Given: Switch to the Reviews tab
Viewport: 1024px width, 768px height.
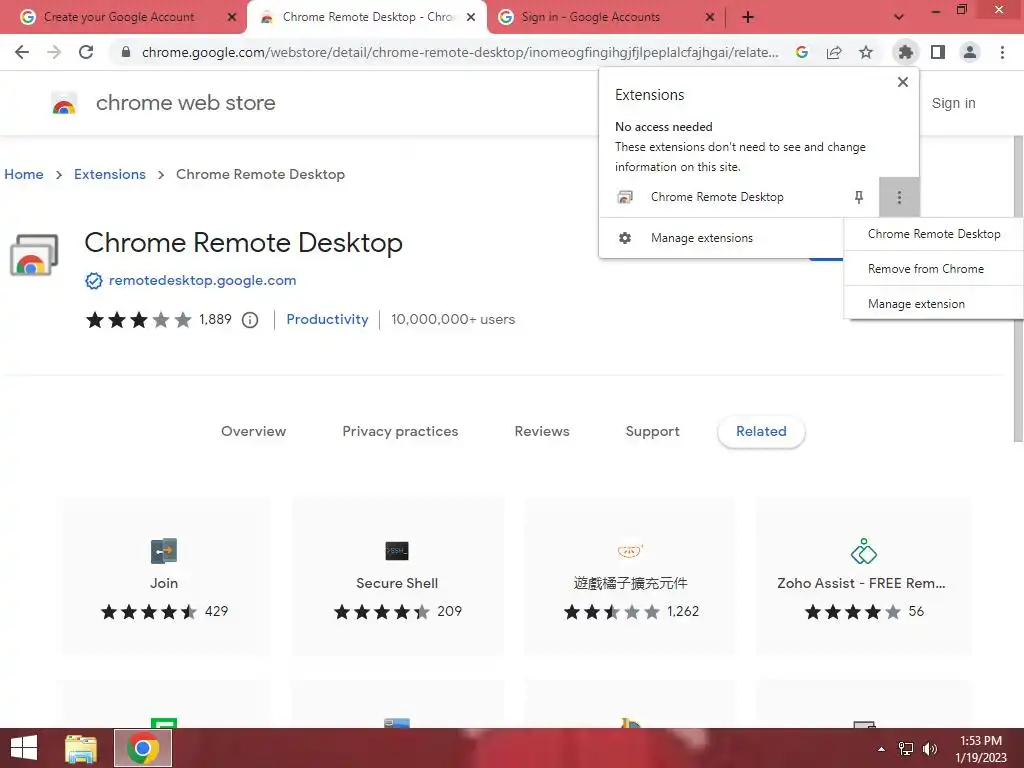Looking at the screenshot, I should (542, 431).
